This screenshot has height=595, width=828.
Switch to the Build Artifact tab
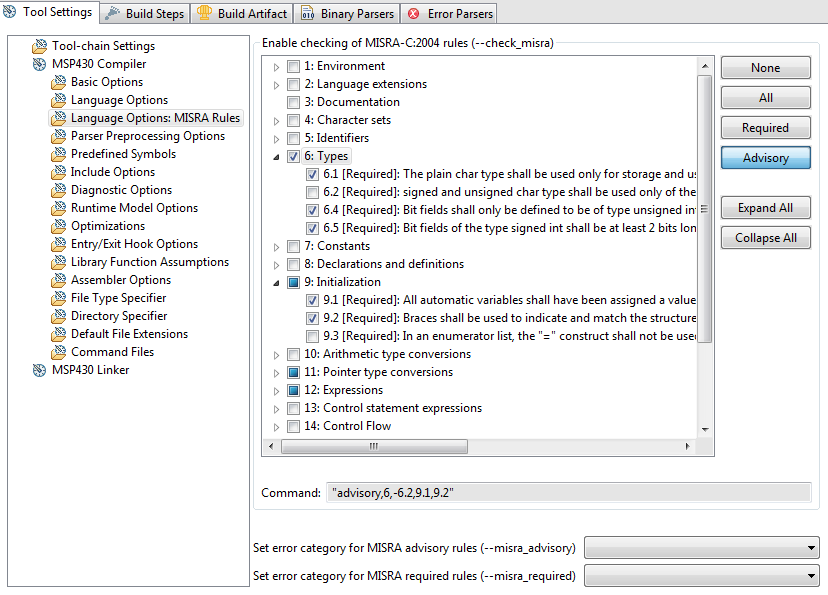242,14
